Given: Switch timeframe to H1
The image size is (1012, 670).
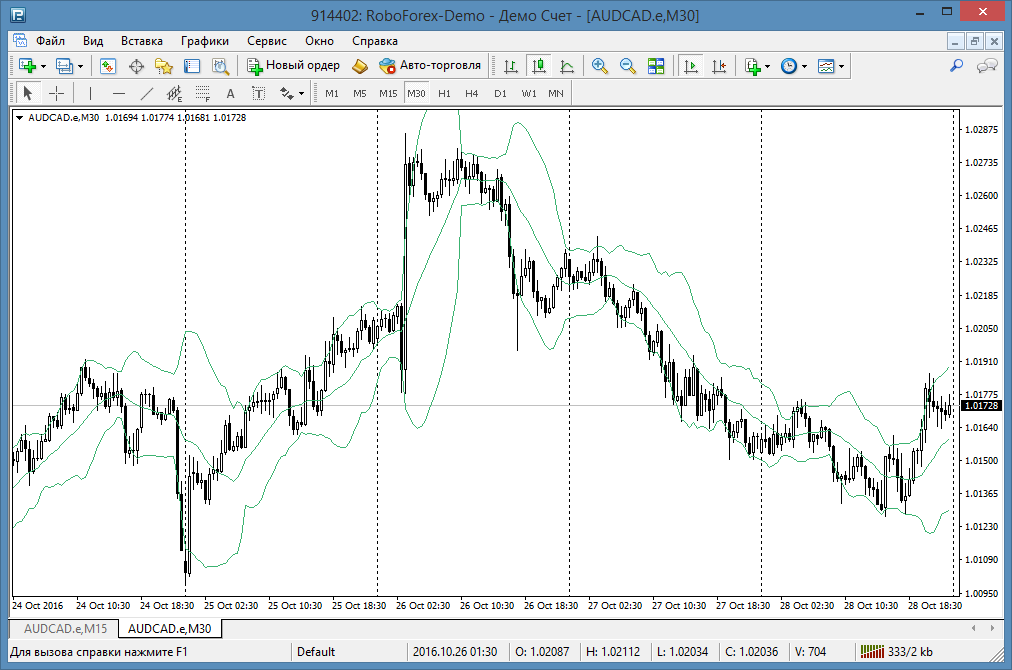Looking at the screenshot, I should [444, 94].
